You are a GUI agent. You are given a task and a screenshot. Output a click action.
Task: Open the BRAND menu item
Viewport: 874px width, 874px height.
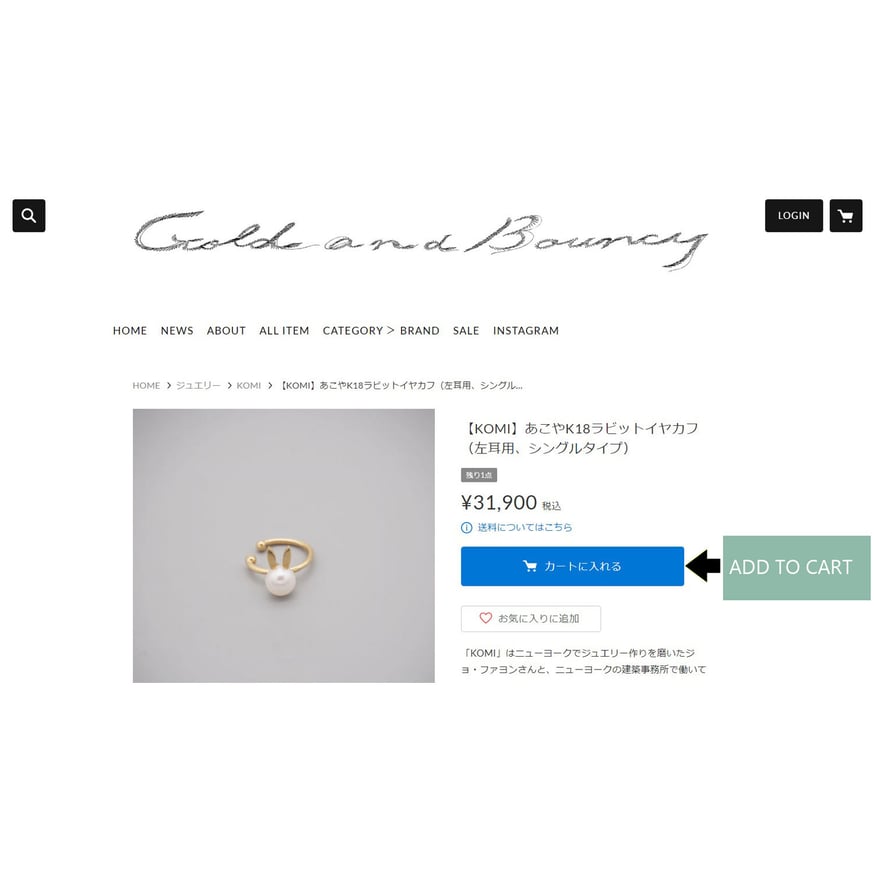tap(420, 331)
